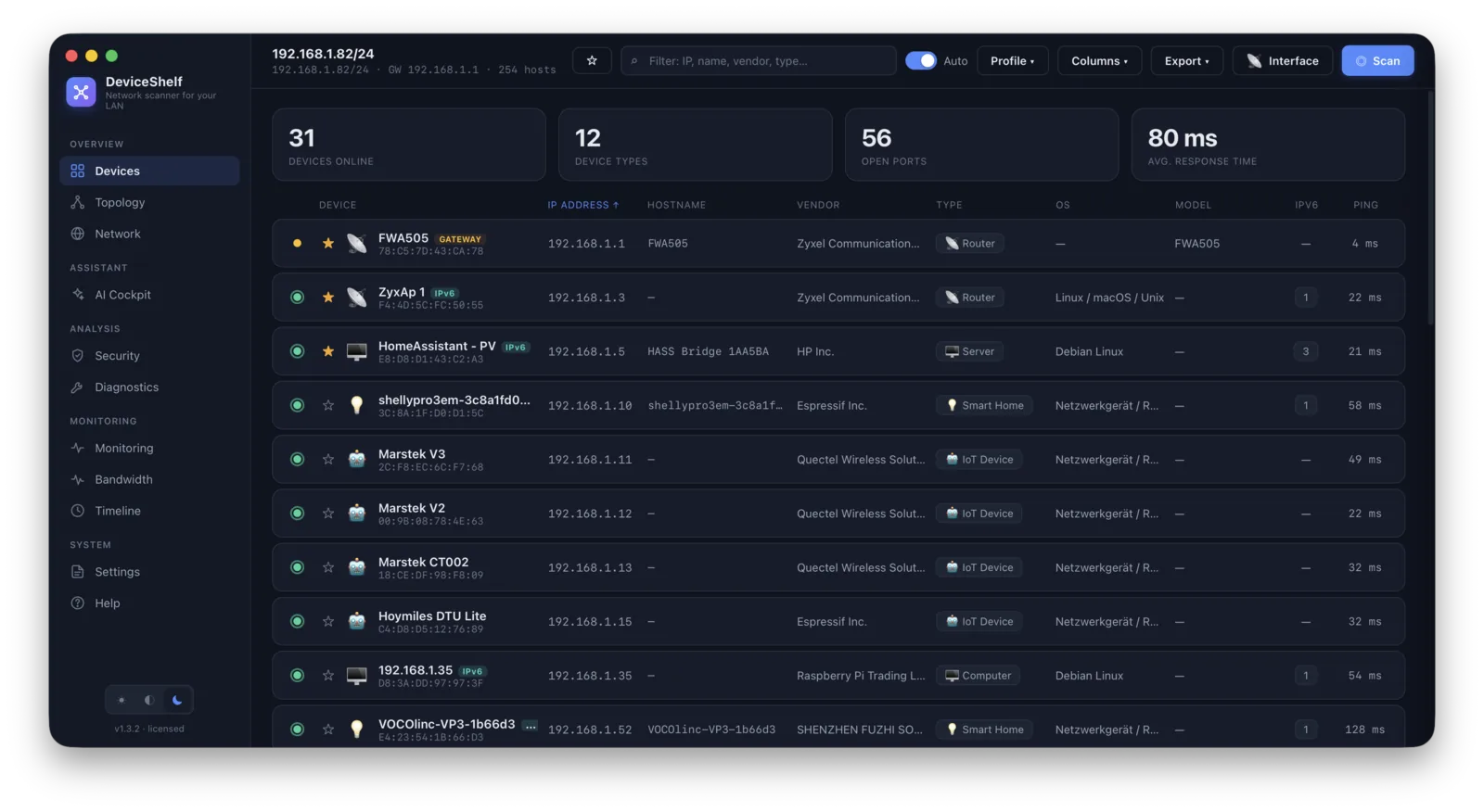The image size is (1484, 812).
Task: Open the Devices section in sidebar
Action: point(149,171)
